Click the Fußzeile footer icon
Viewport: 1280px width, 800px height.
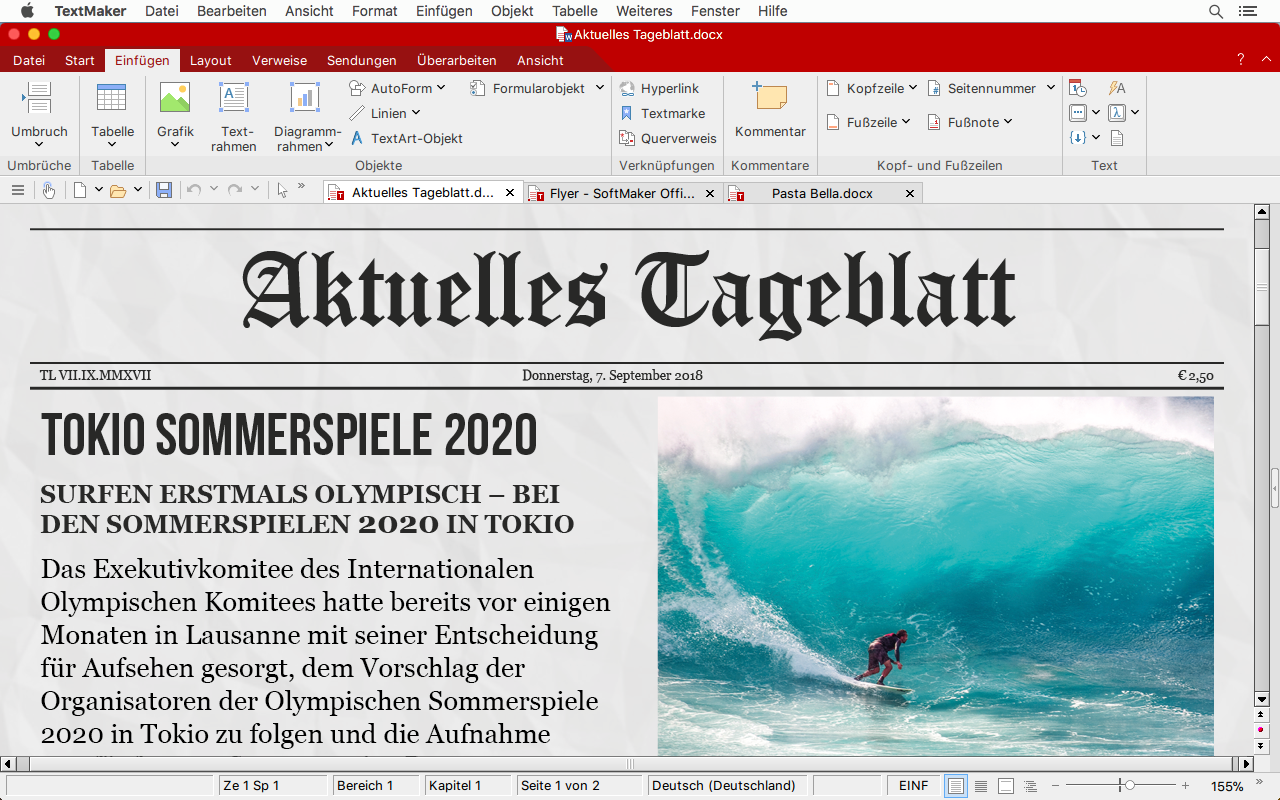(x=833, y=122)
